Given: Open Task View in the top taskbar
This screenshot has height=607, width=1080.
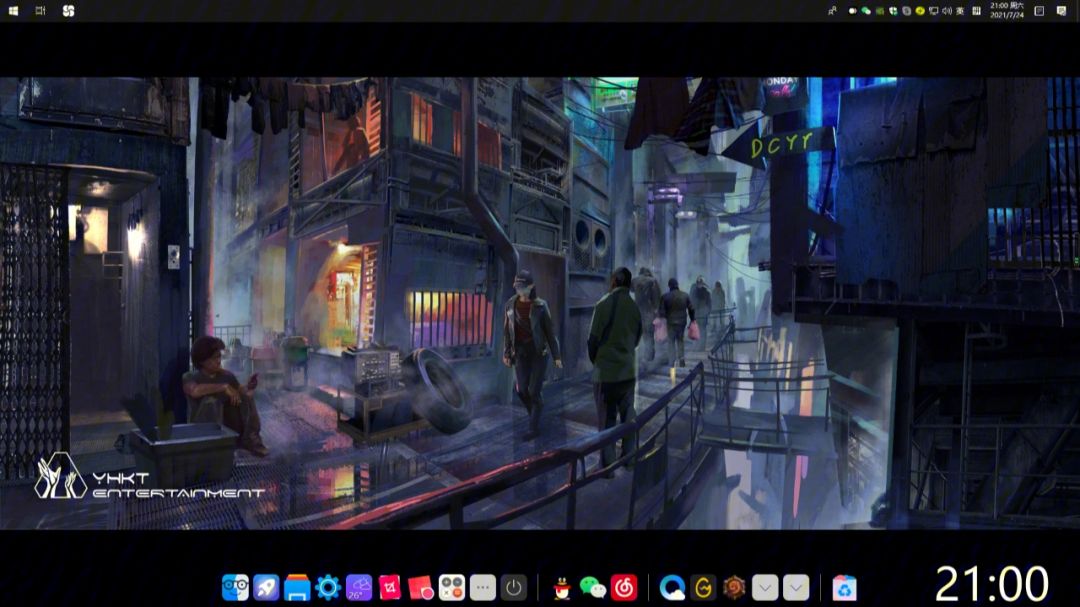Looking at the screenshot, I should [x=40, y=11].
